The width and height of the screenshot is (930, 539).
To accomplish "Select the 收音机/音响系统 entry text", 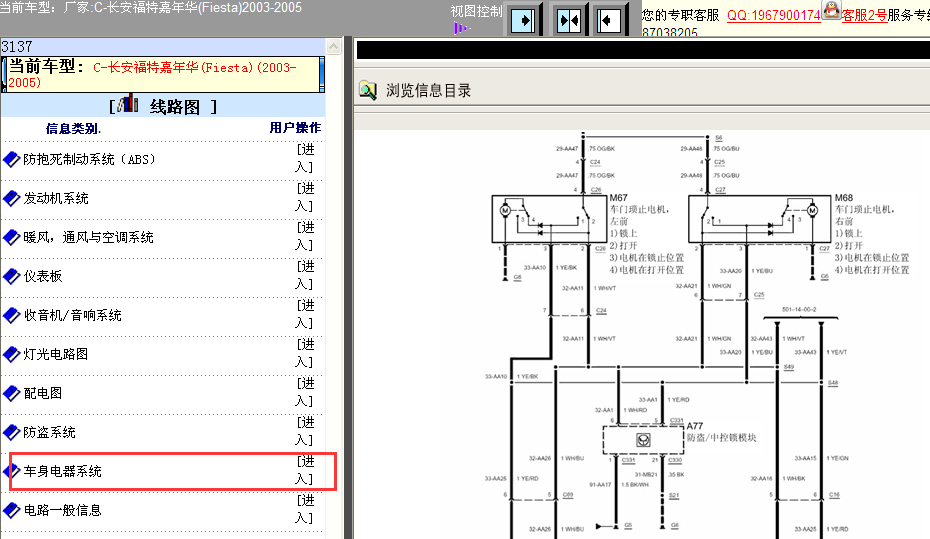I will pyautogui.click(x=72, y=315).
